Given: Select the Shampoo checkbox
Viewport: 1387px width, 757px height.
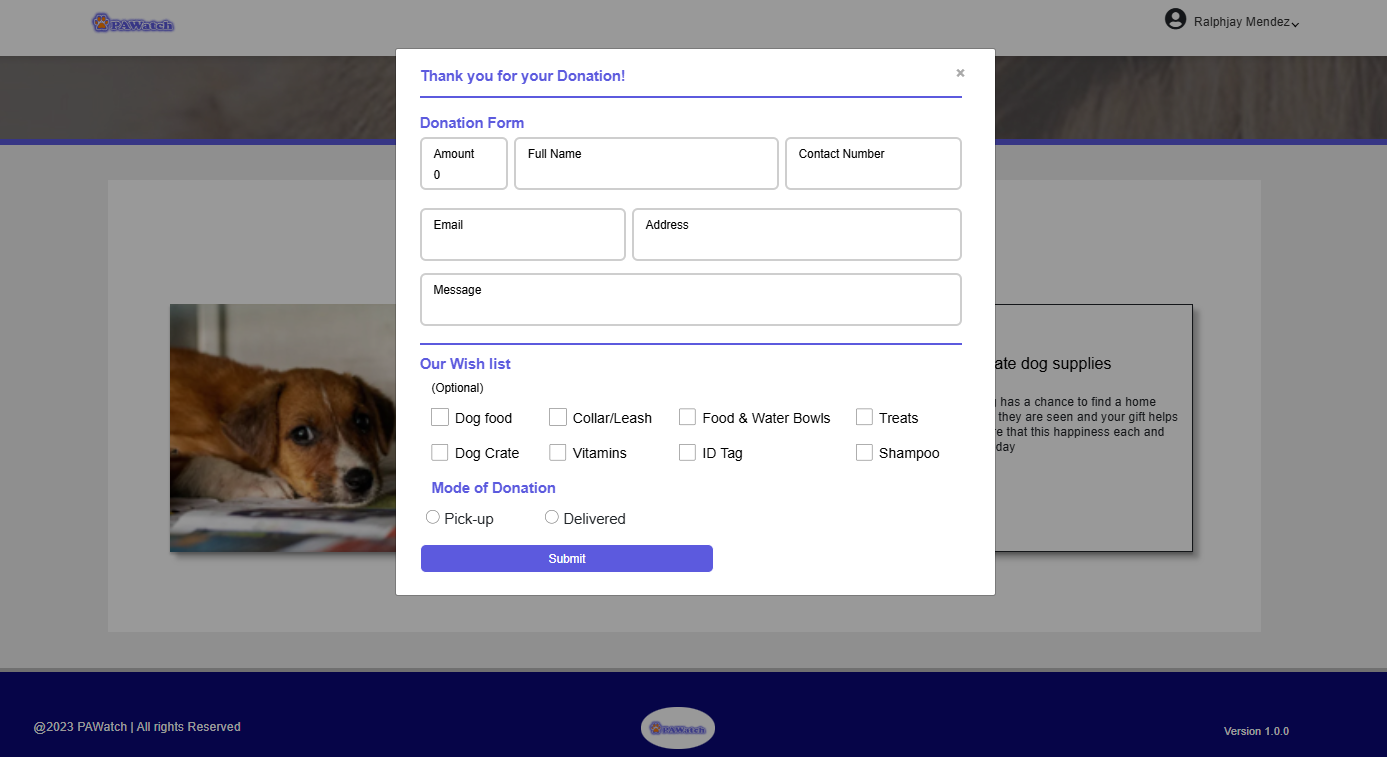Looking at the screenshot, I should point(864,452).
